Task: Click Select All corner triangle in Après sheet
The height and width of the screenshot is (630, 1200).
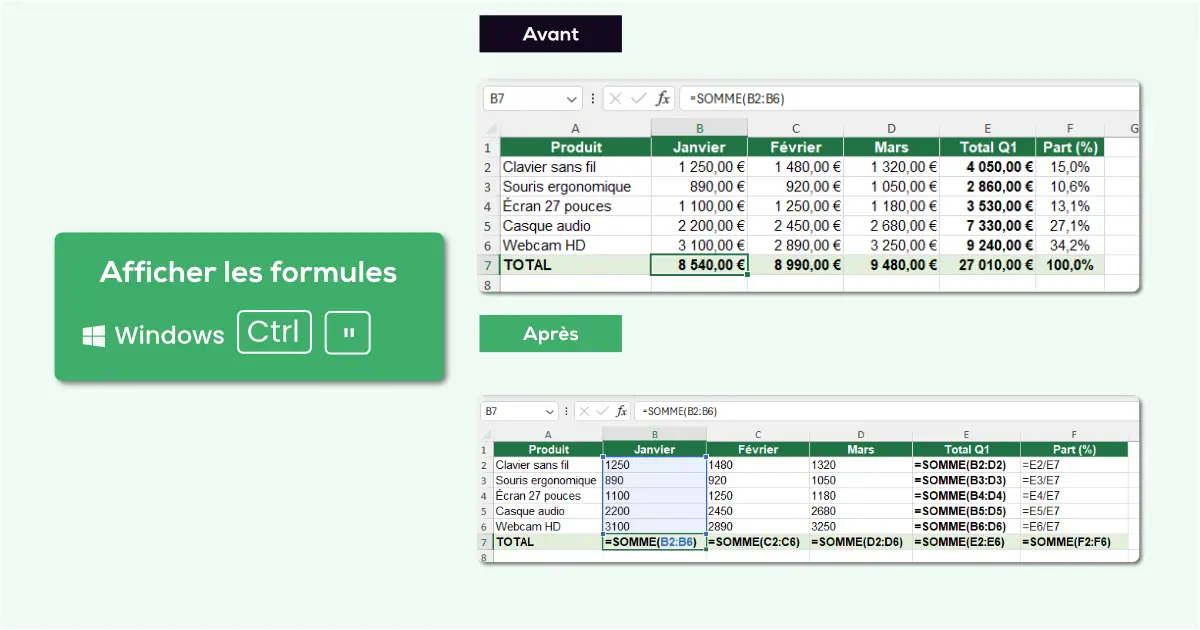Action: click(486, 434)
